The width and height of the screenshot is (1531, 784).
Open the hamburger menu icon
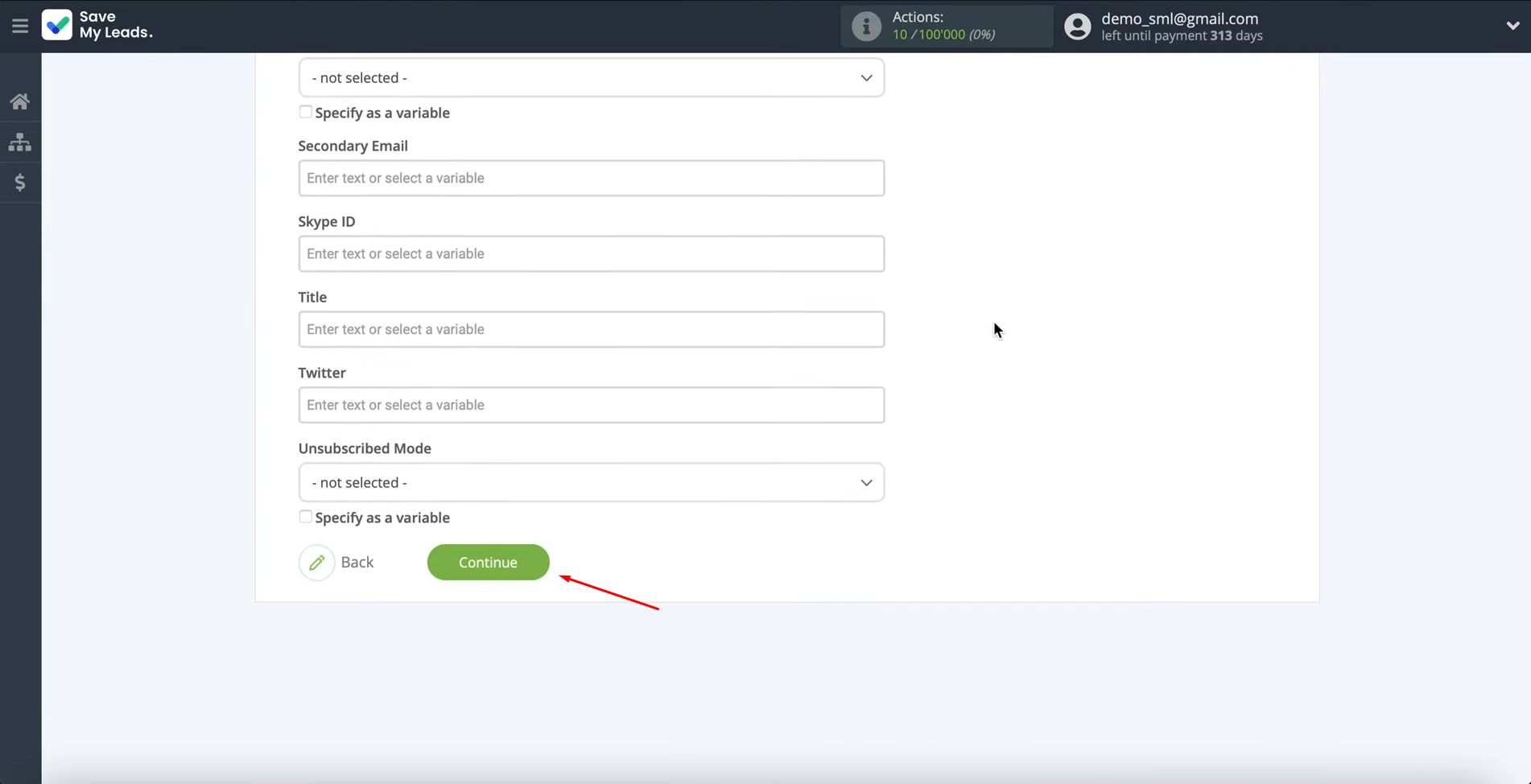click(20, 26)
